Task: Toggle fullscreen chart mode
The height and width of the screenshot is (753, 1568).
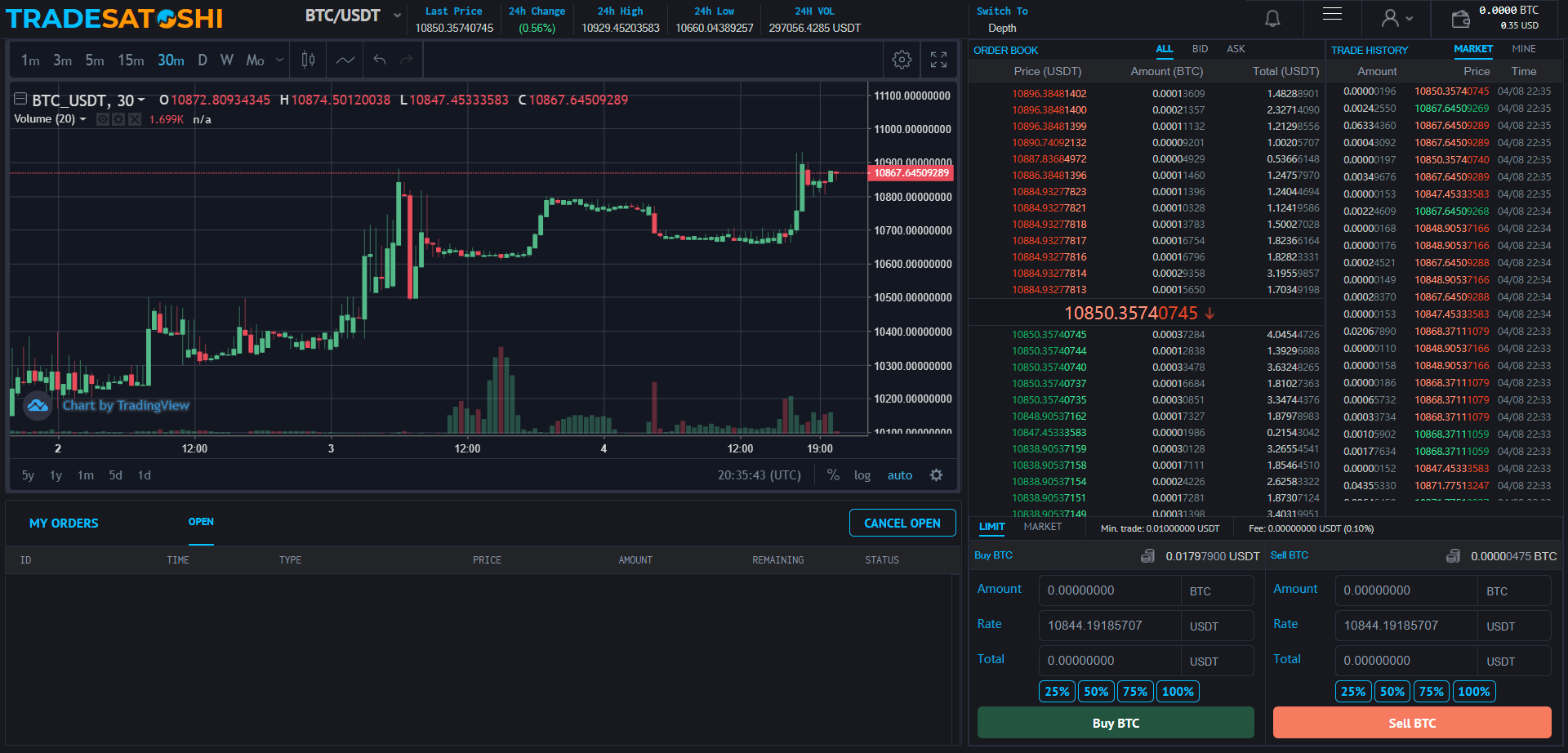Action: (938, 60)
